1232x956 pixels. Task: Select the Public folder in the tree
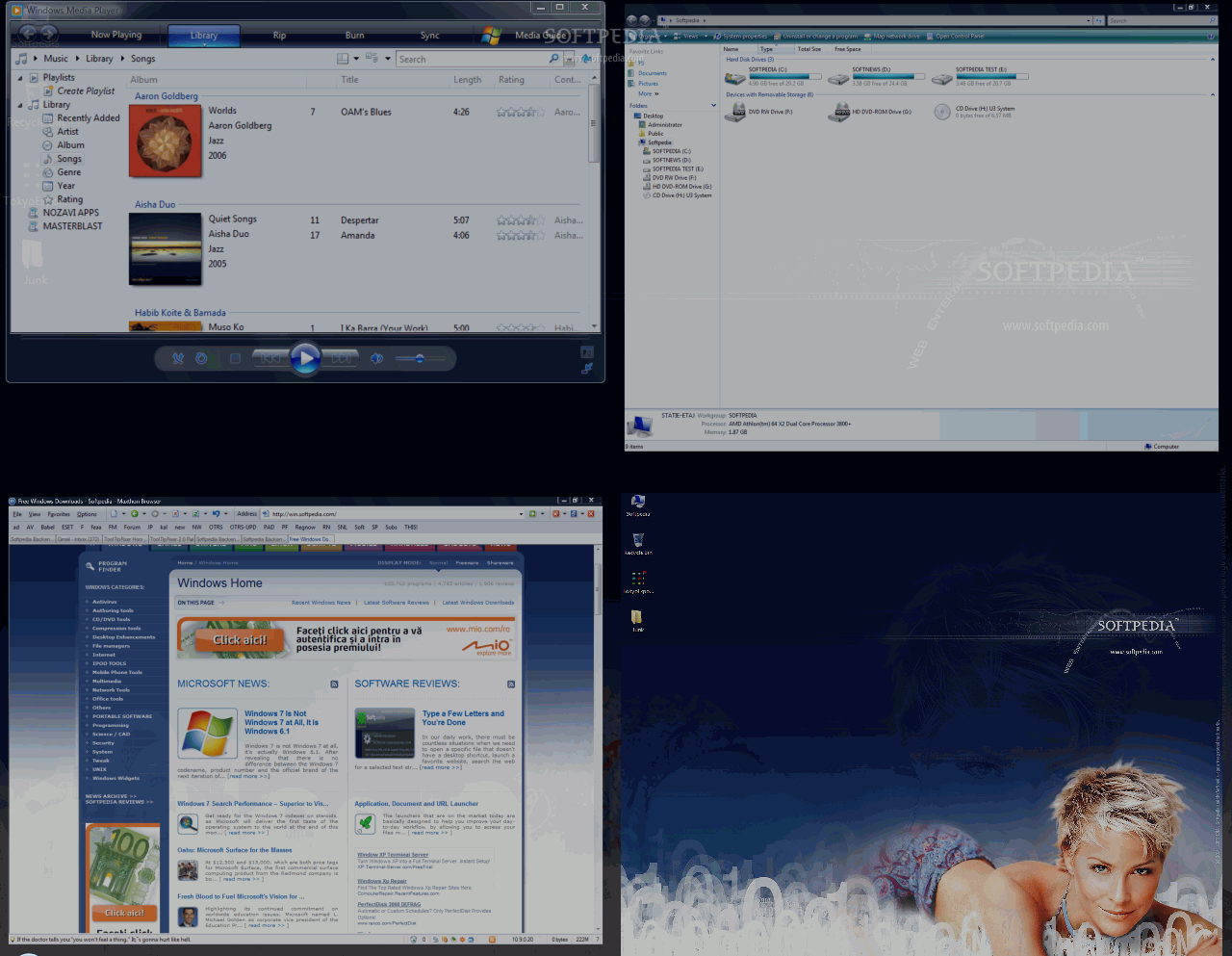(651, 134)
